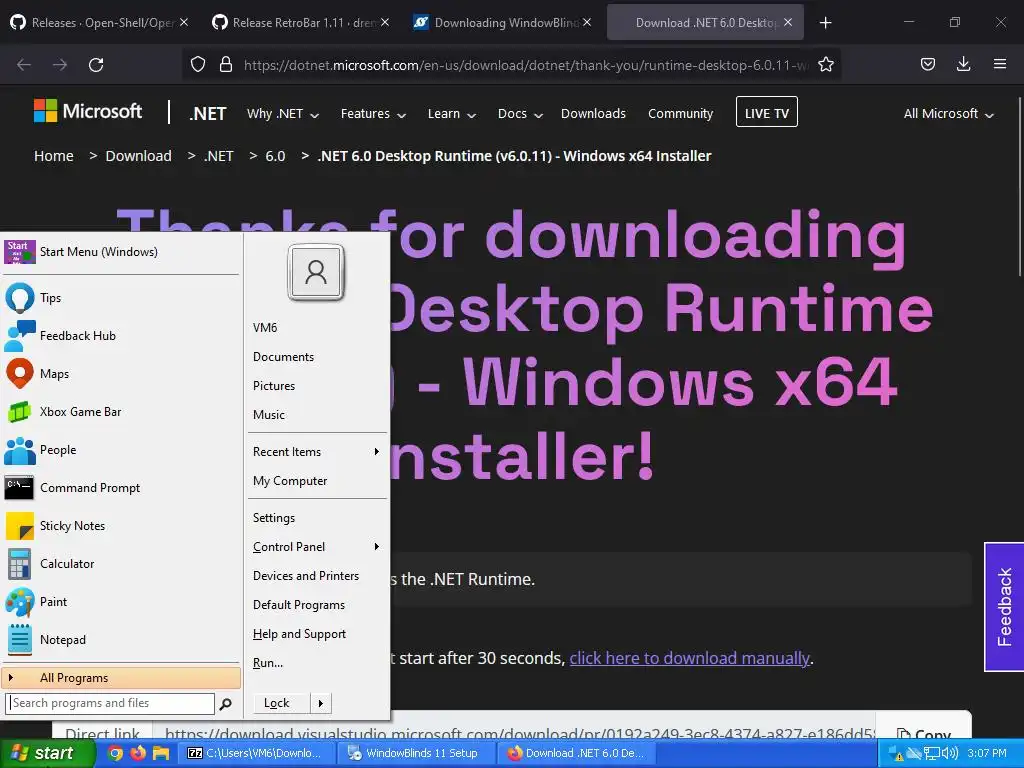The height and width of the screenshot is (768, 1024).
Task: Launch Calculator from Start menu
Action: click(x=121, y=564)
